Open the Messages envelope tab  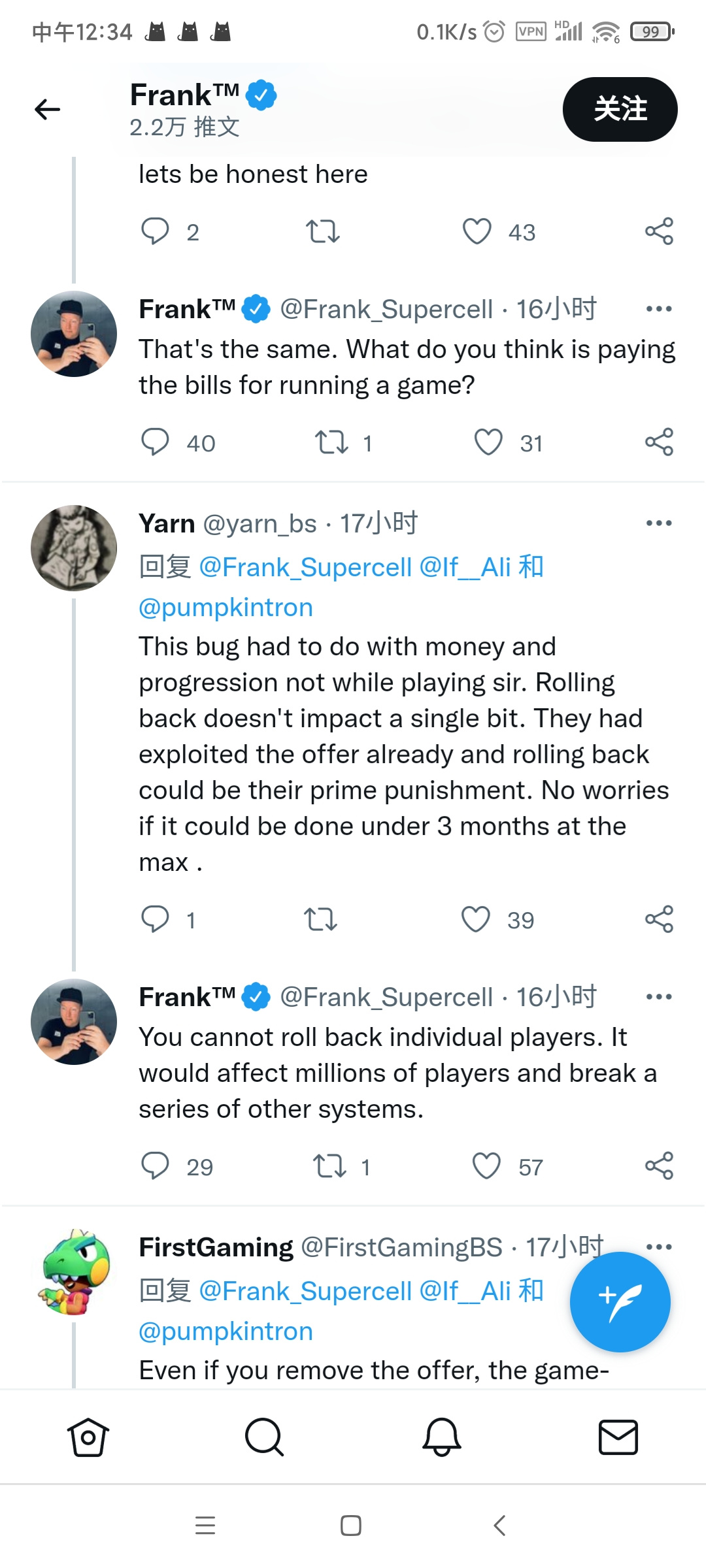tap(618, 1437)
